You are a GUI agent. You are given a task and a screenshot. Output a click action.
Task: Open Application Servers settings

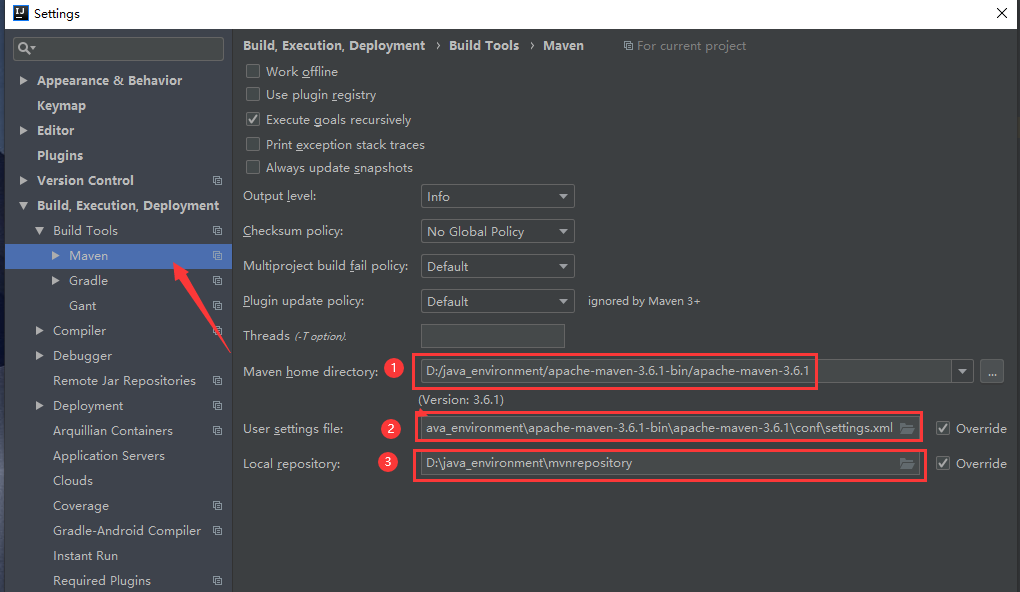tap(109, 455)
